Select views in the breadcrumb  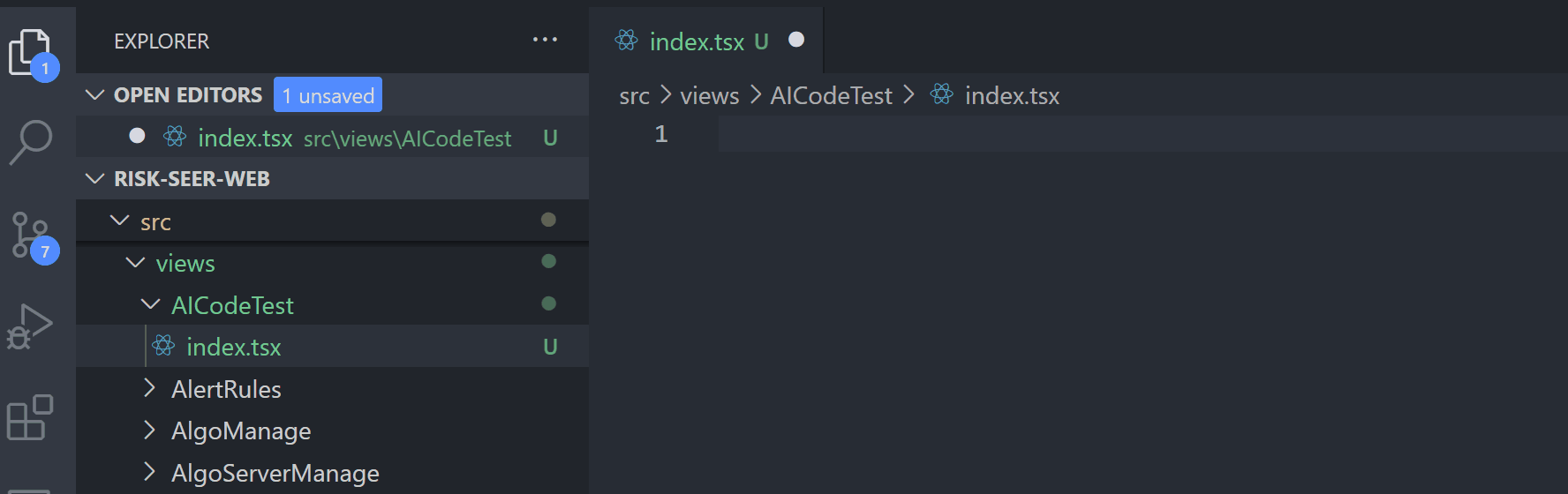click(709, 95)
